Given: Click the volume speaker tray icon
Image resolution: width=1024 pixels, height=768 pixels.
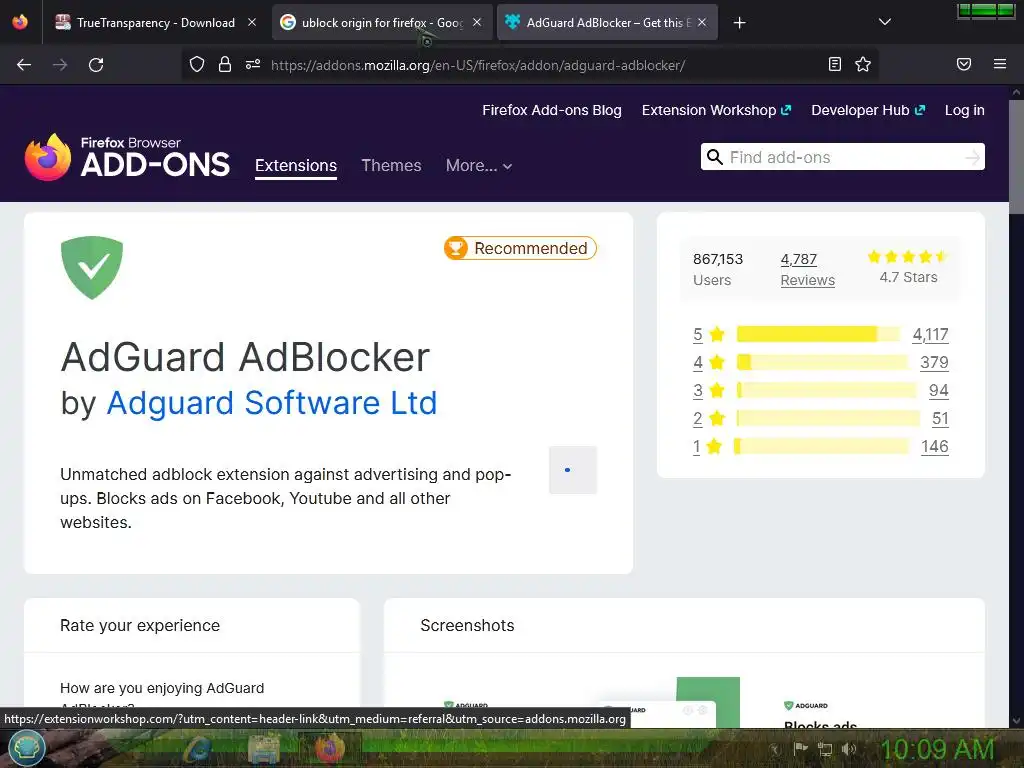Looking at the screenshot, I should [x=848, y=749].
